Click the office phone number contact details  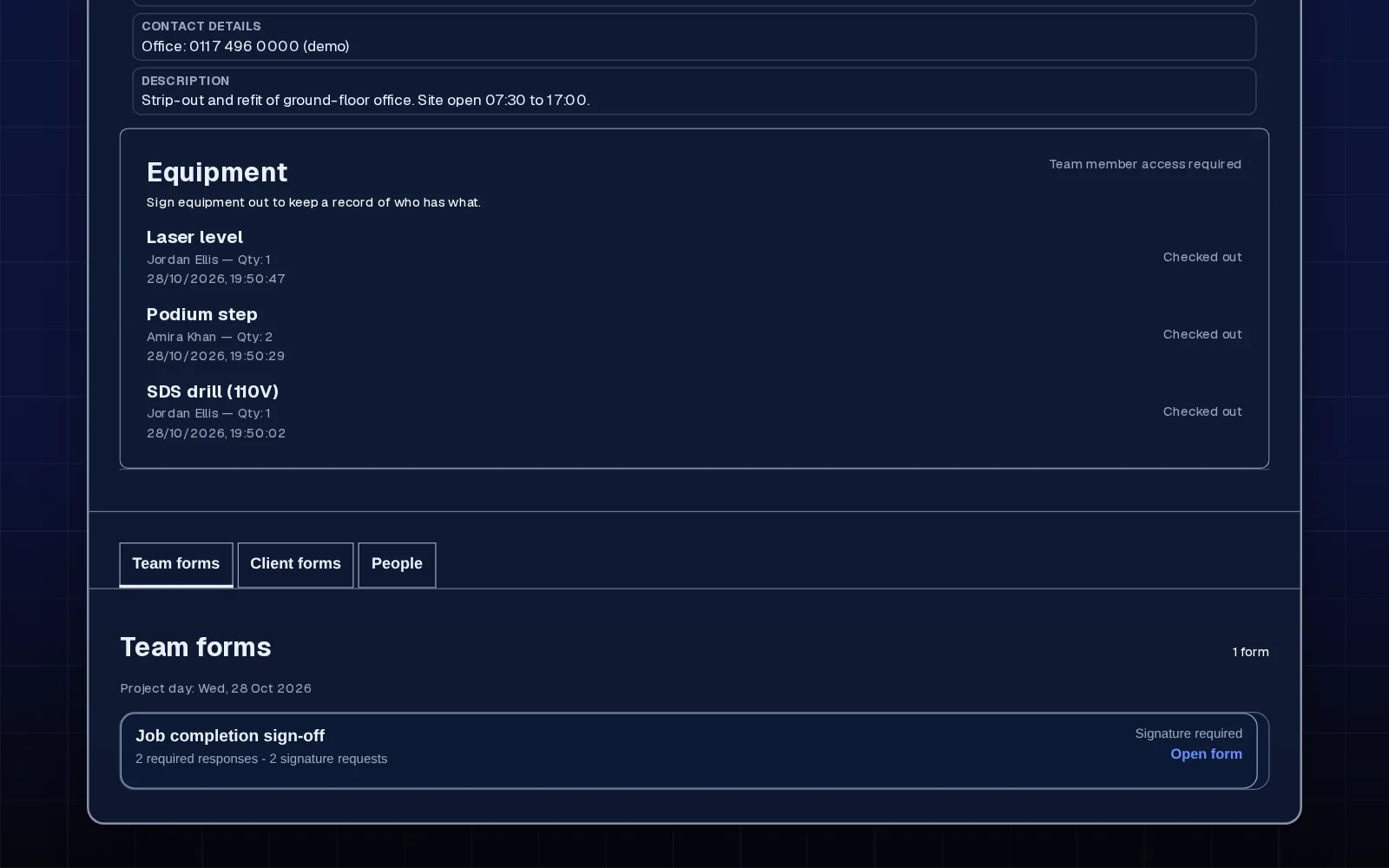(x=246, y=46)
